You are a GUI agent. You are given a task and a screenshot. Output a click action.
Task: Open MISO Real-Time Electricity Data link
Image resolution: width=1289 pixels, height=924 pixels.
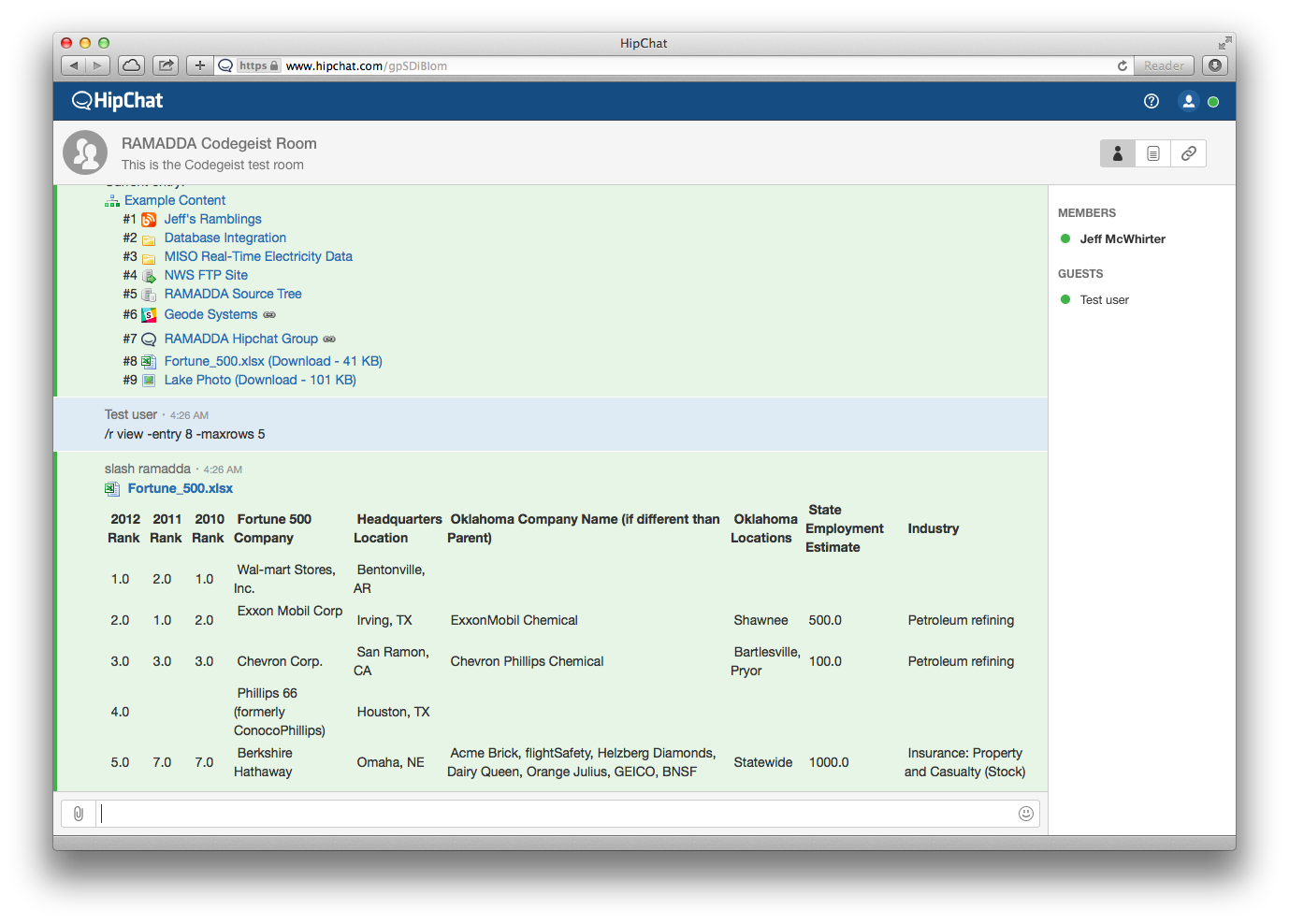coord(258,256)
